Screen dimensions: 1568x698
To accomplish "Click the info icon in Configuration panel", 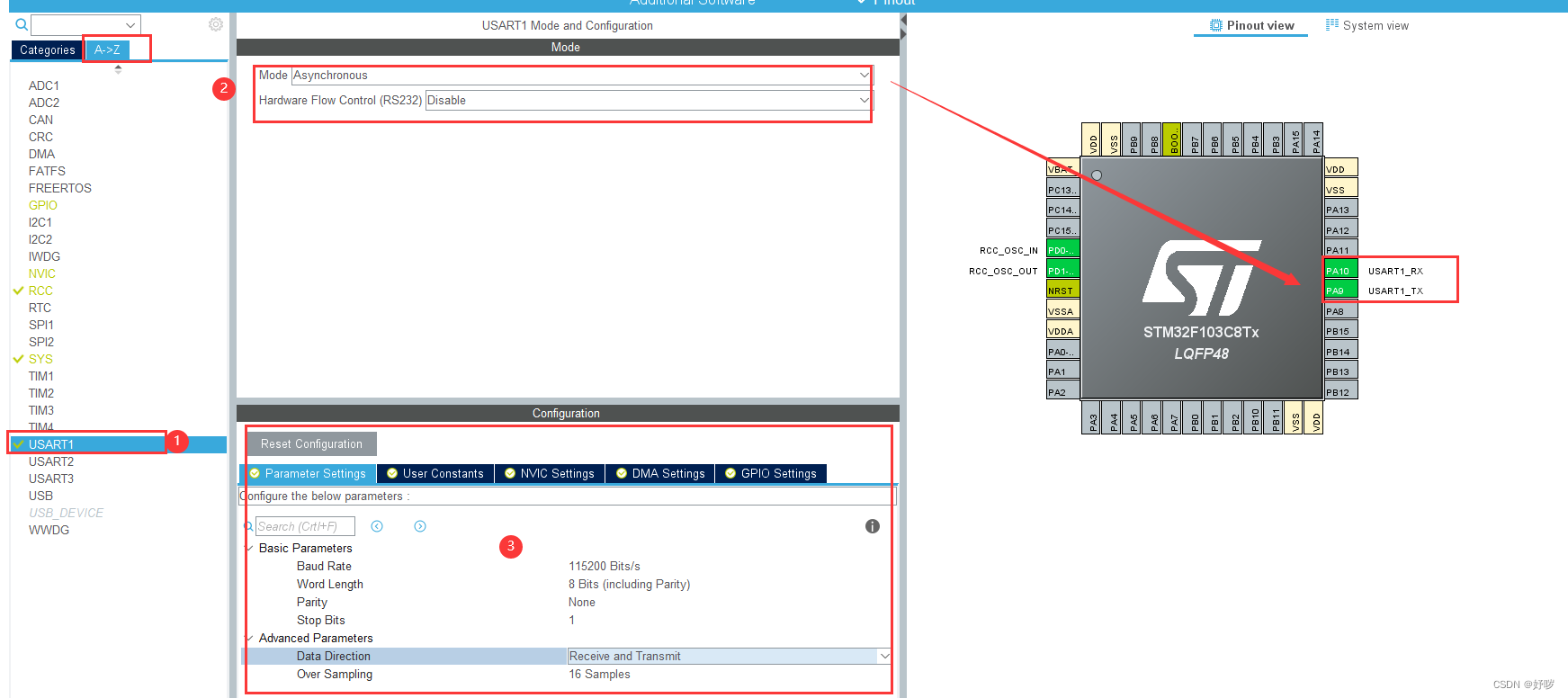I will [x=873, y=526].
